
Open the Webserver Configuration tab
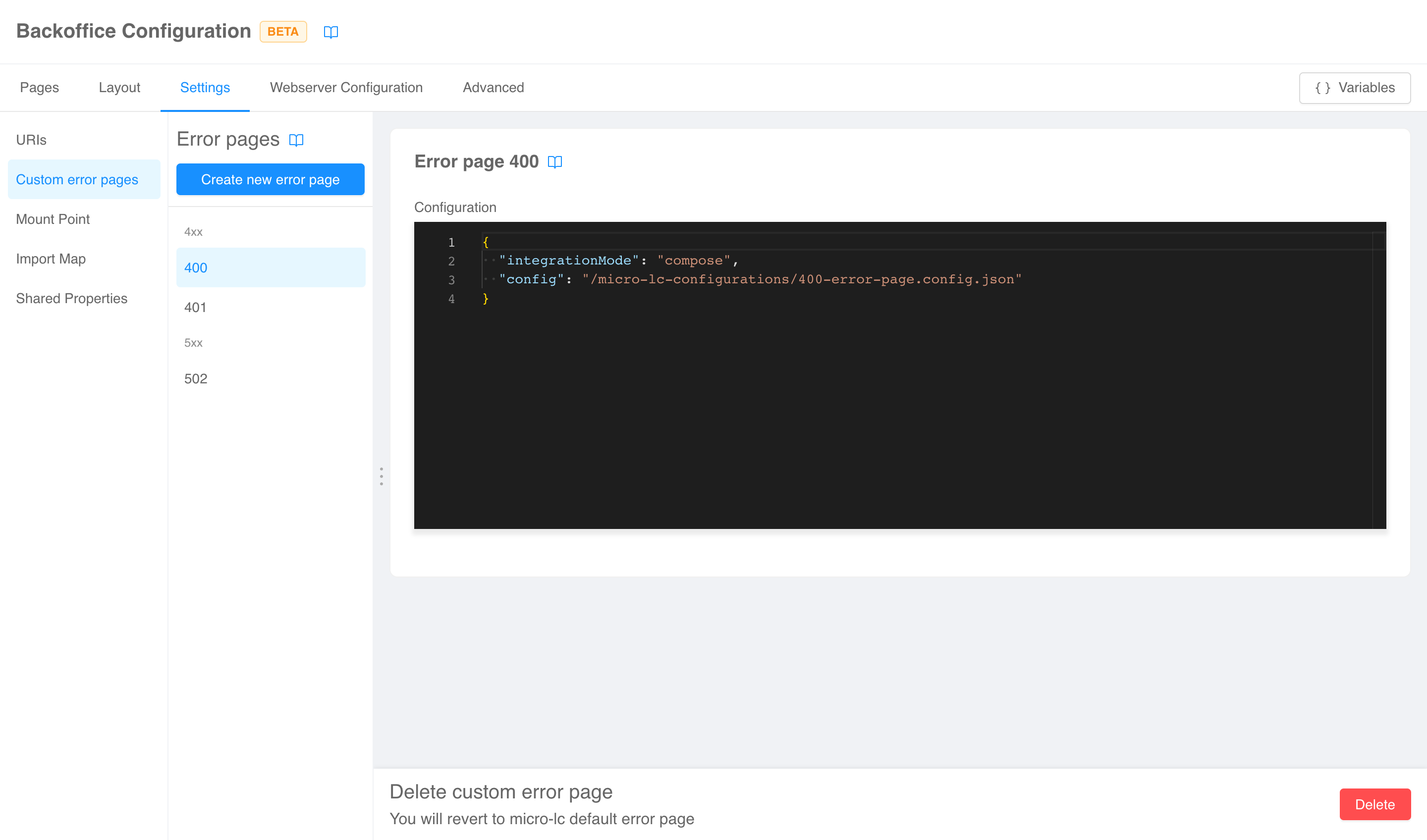(345, 87)
